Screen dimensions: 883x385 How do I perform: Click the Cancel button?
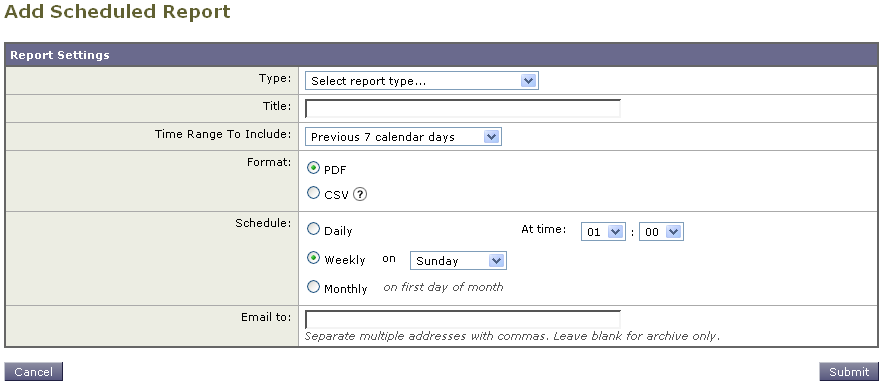click(x=33, y=372)
